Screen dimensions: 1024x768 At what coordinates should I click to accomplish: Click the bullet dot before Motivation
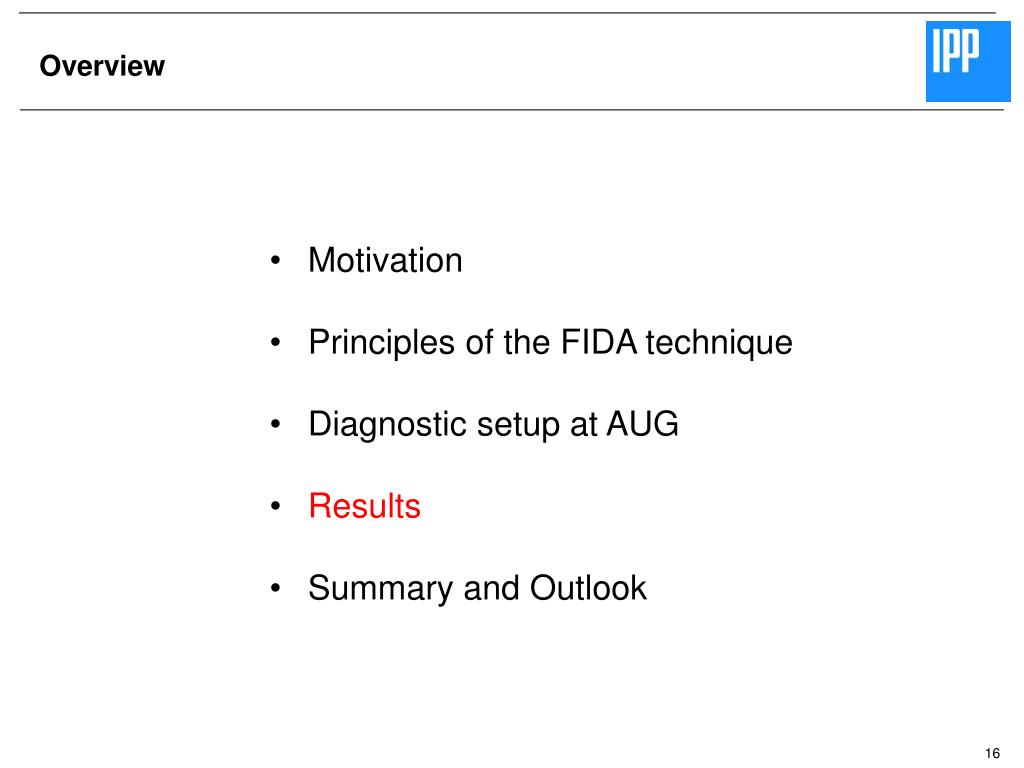click(276, 261)
